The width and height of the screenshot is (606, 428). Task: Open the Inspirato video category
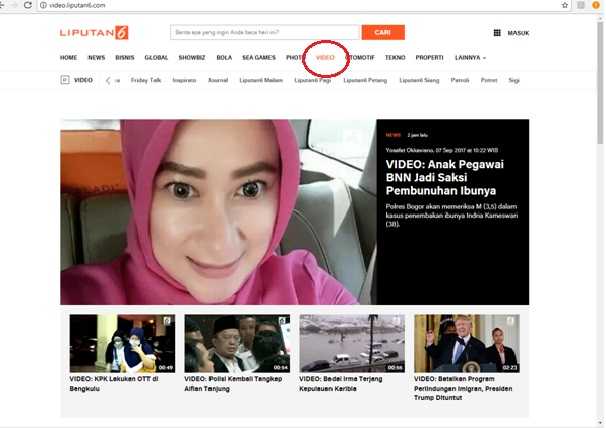coord(184,80)
